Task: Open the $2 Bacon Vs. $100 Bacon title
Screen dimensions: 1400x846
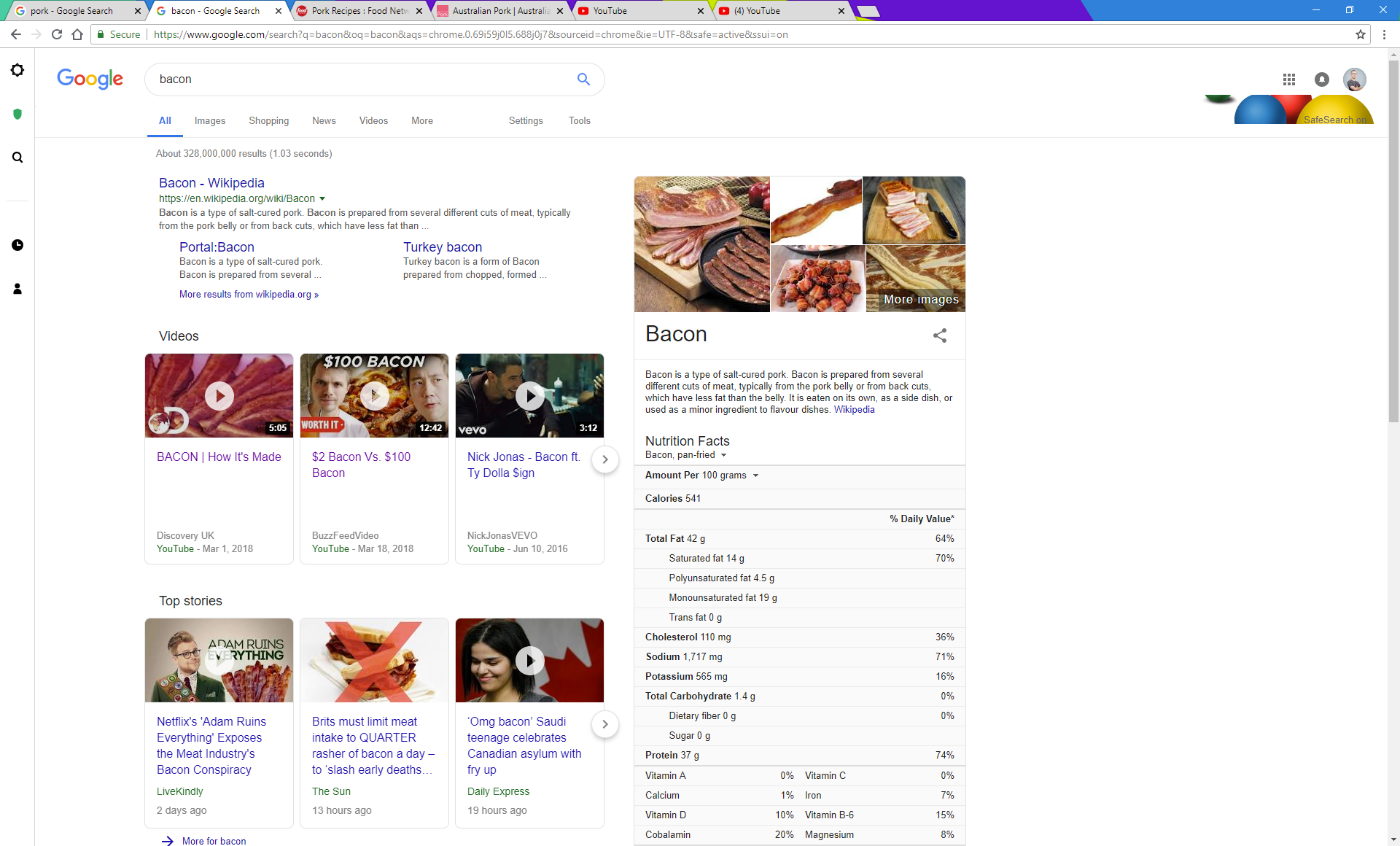Action: (x=361, y=465)
